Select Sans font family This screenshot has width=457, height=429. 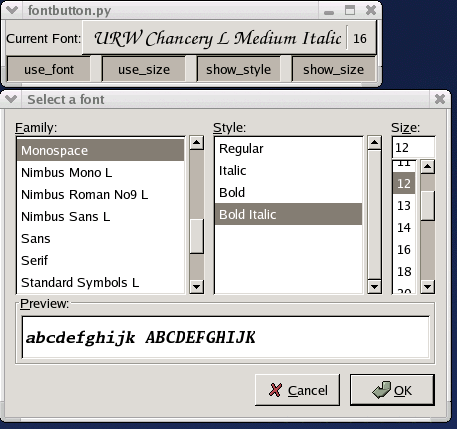pyautogui.click(x=100, y=238)
